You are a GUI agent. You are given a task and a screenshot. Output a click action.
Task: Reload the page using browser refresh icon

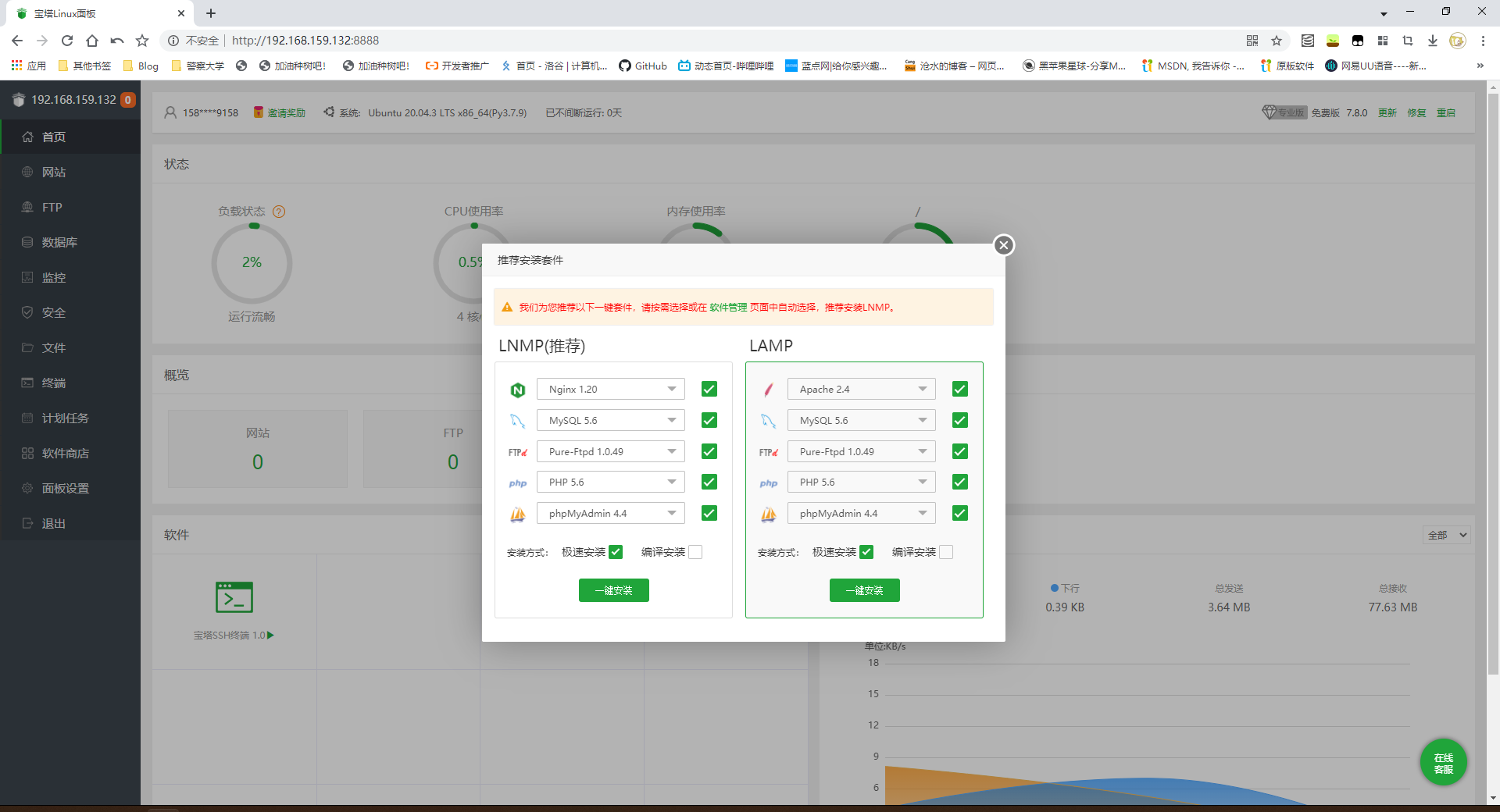pyautogui.click(x=67, y=41)
